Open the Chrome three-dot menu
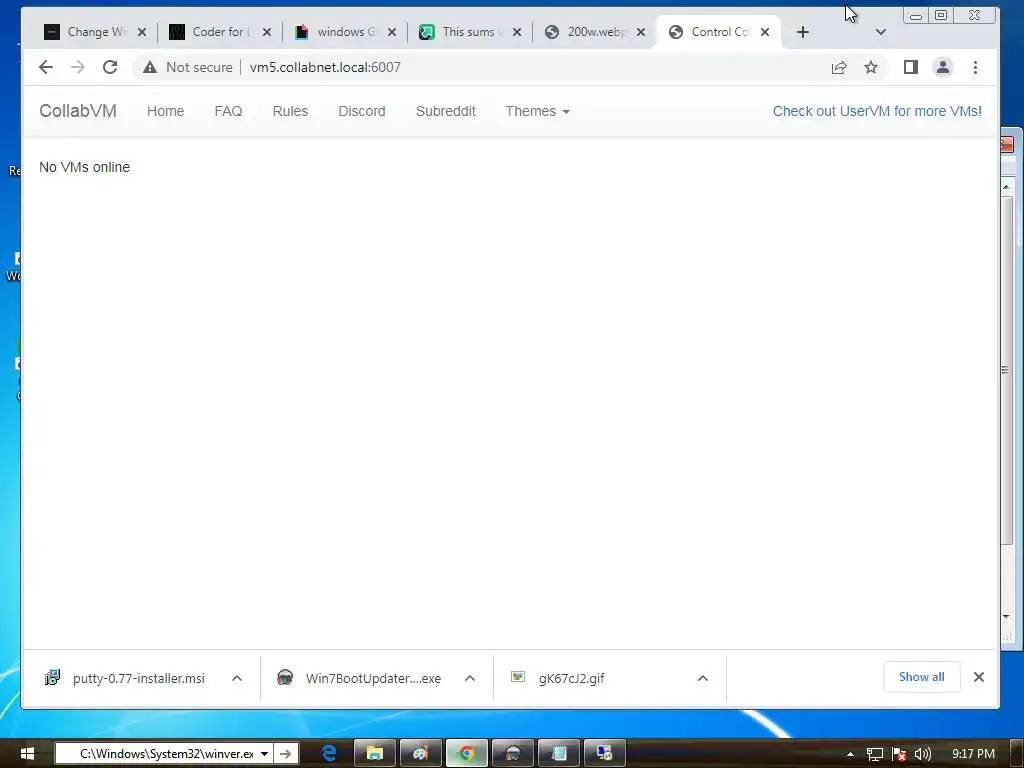This screenshot has width=1024, height=768. 975,67
